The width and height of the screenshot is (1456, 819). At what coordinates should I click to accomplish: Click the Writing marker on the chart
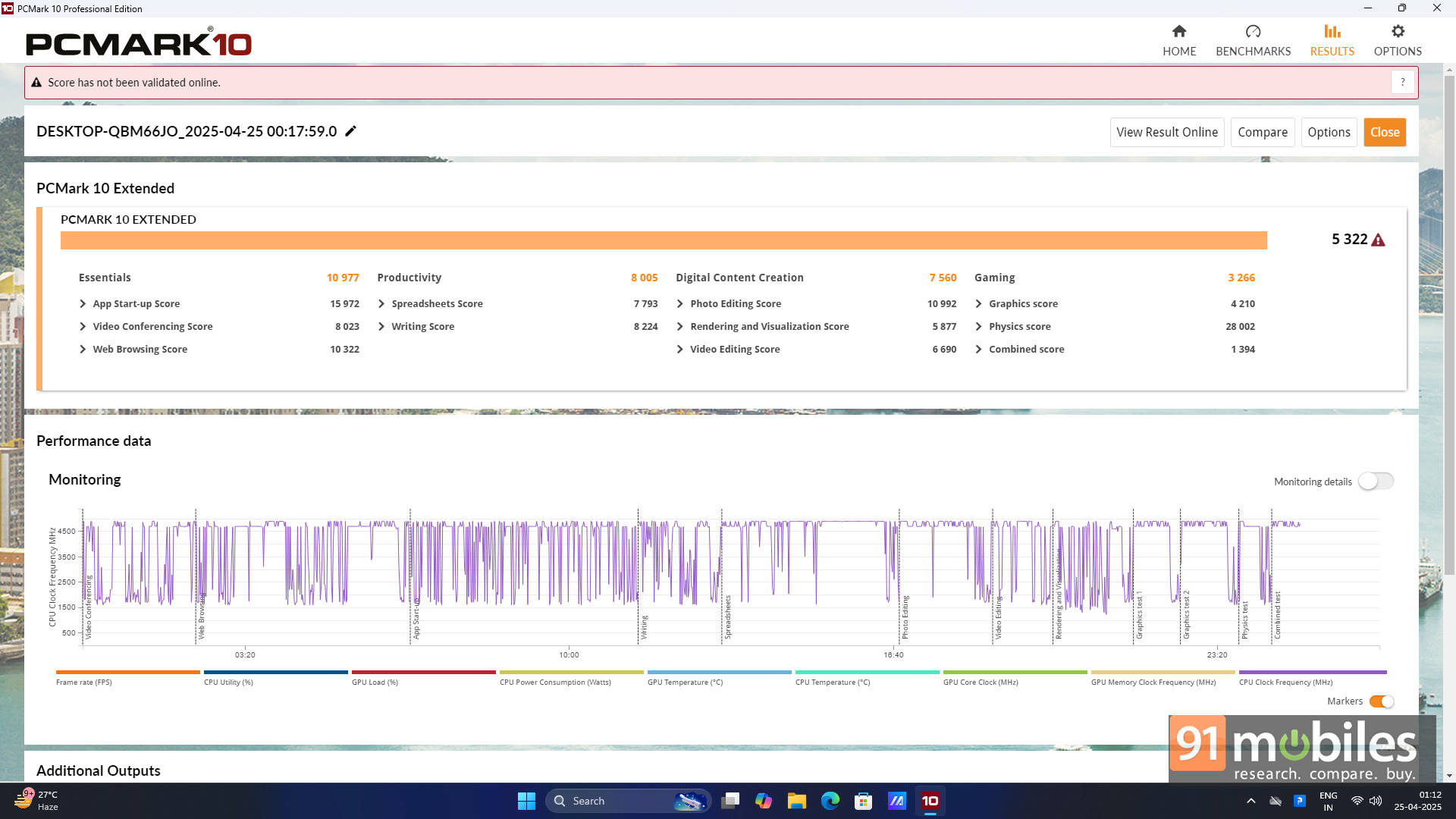coord(644,627)
